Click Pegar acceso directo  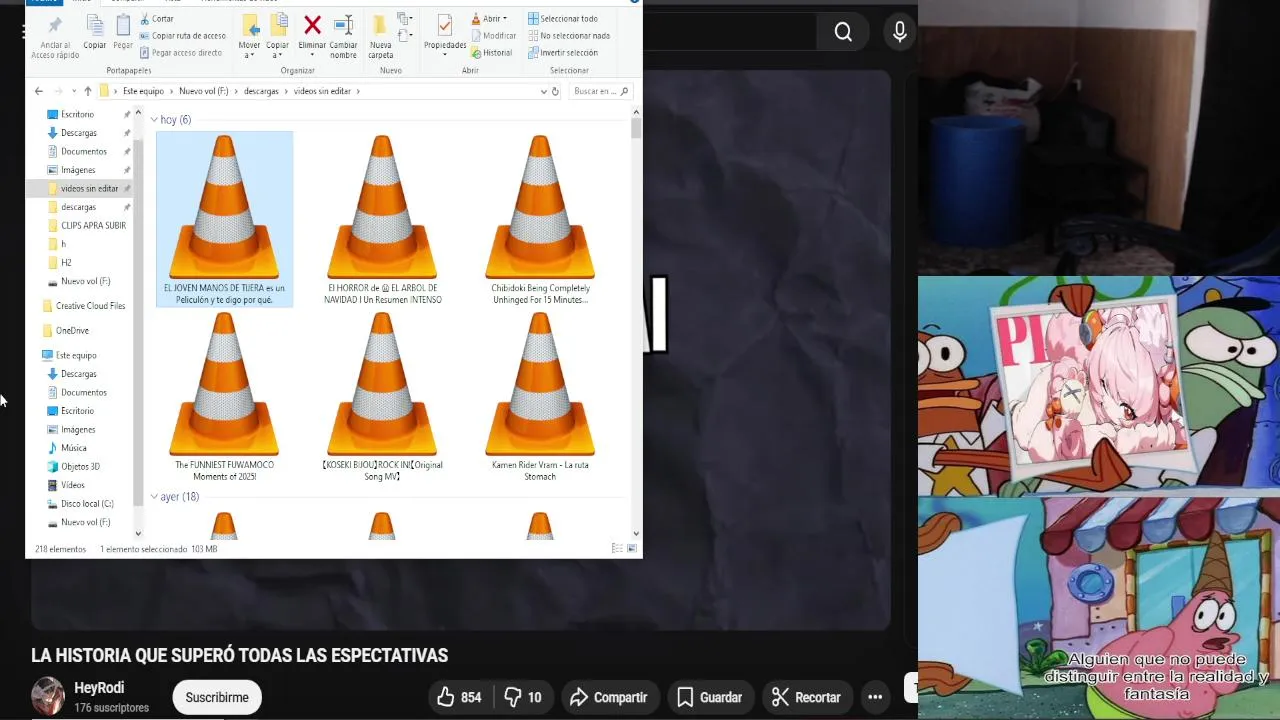180,53
